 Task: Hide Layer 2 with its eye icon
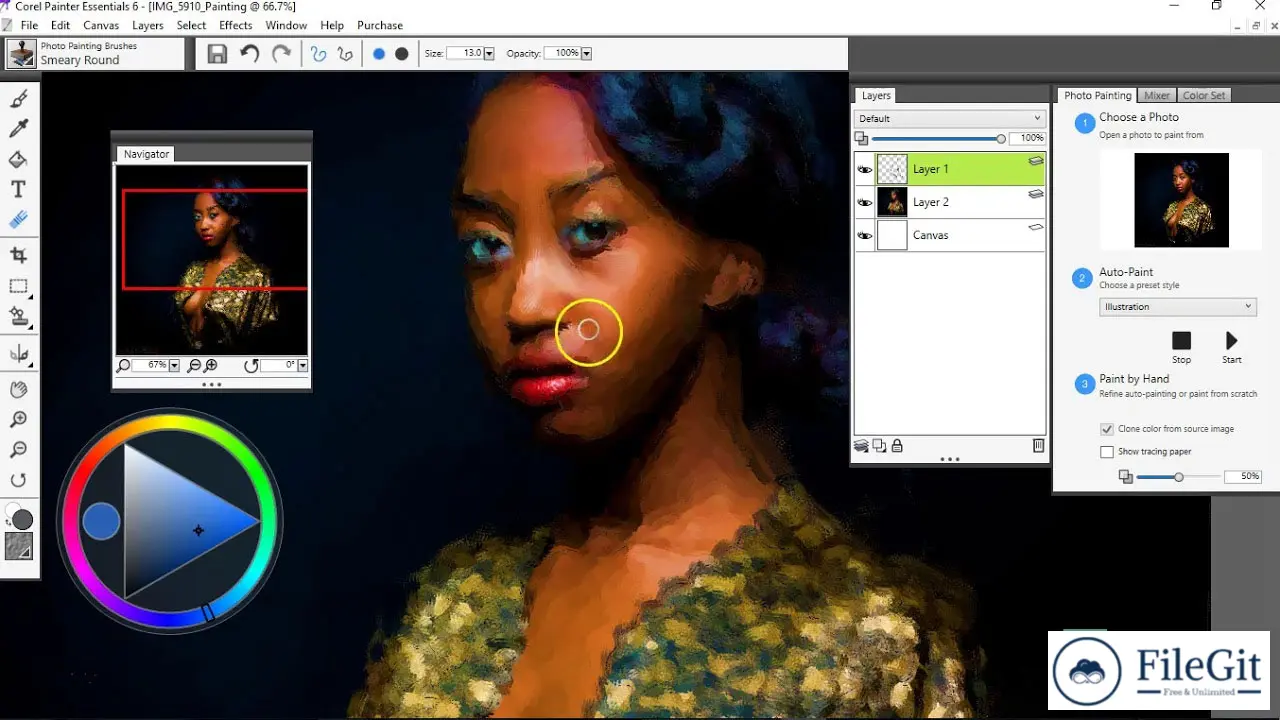[x=865, y=203]
